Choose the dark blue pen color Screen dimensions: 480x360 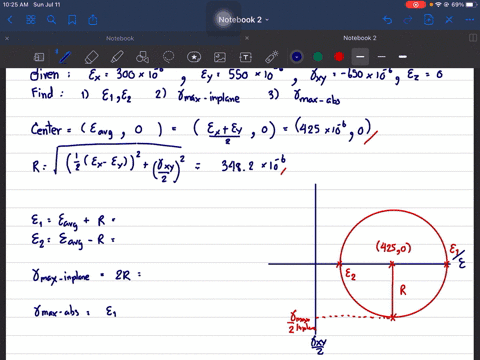point(297,57)
